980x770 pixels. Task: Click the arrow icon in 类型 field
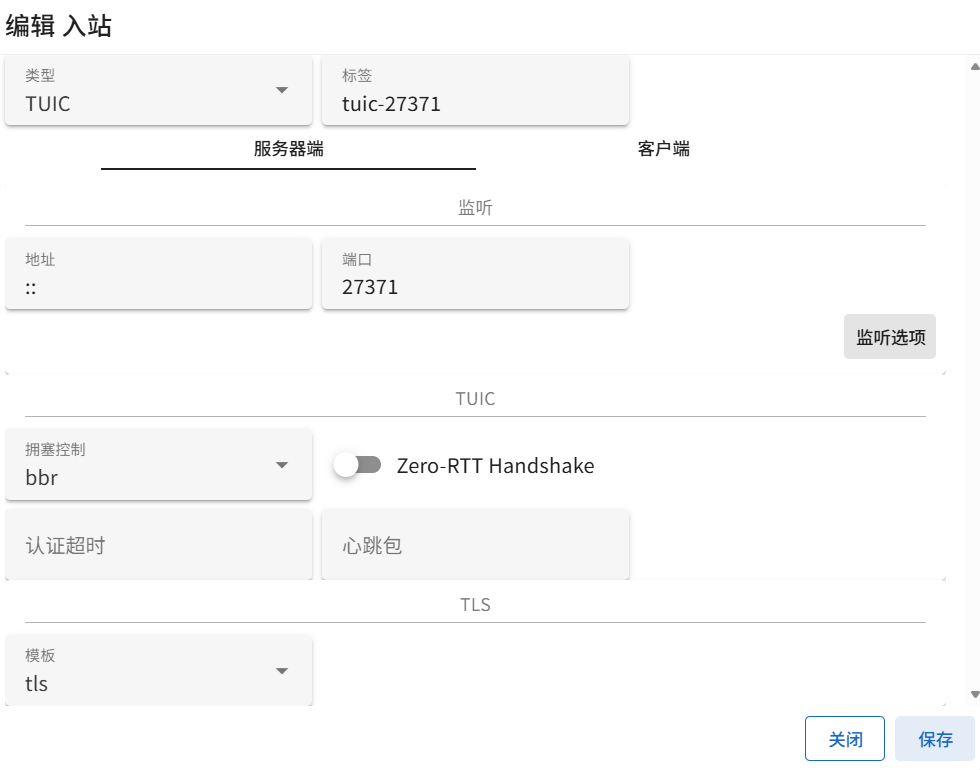282,90
